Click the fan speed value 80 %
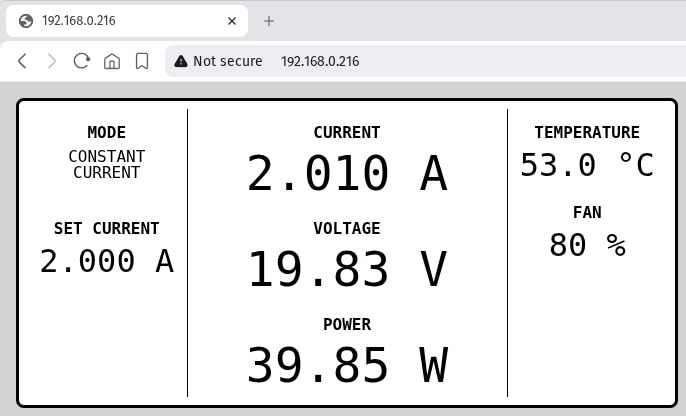686x416 pixels. click(x=587, y=245)
